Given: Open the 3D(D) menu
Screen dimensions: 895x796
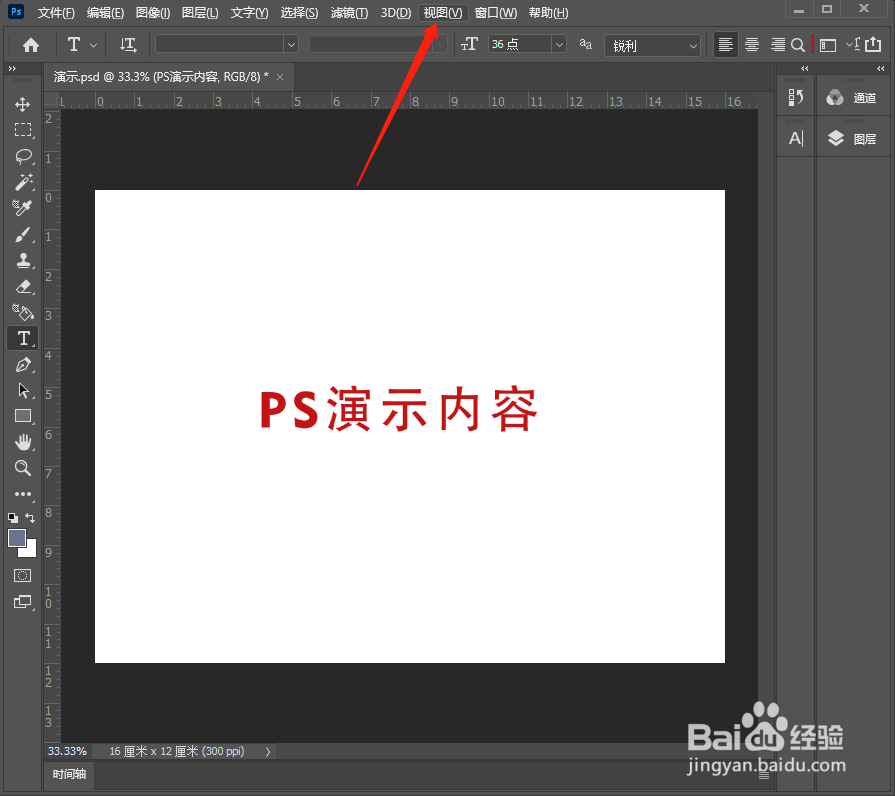Looking at the screenshot, I should (x=396, y=13).
